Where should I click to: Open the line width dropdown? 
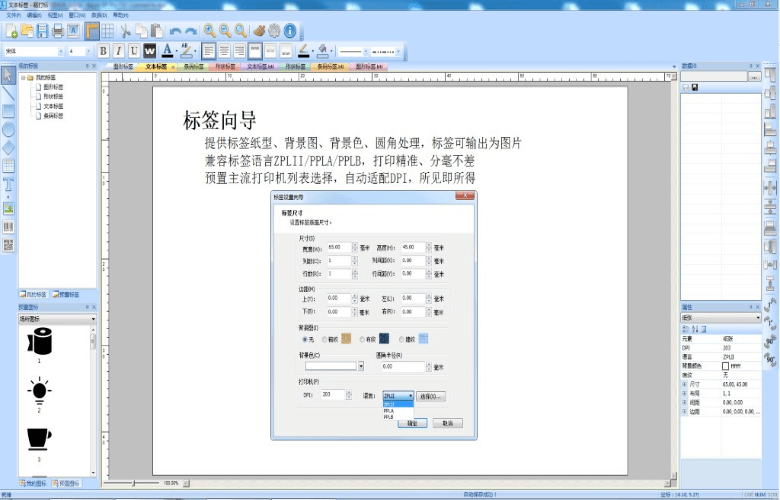[x=366, y=51]
